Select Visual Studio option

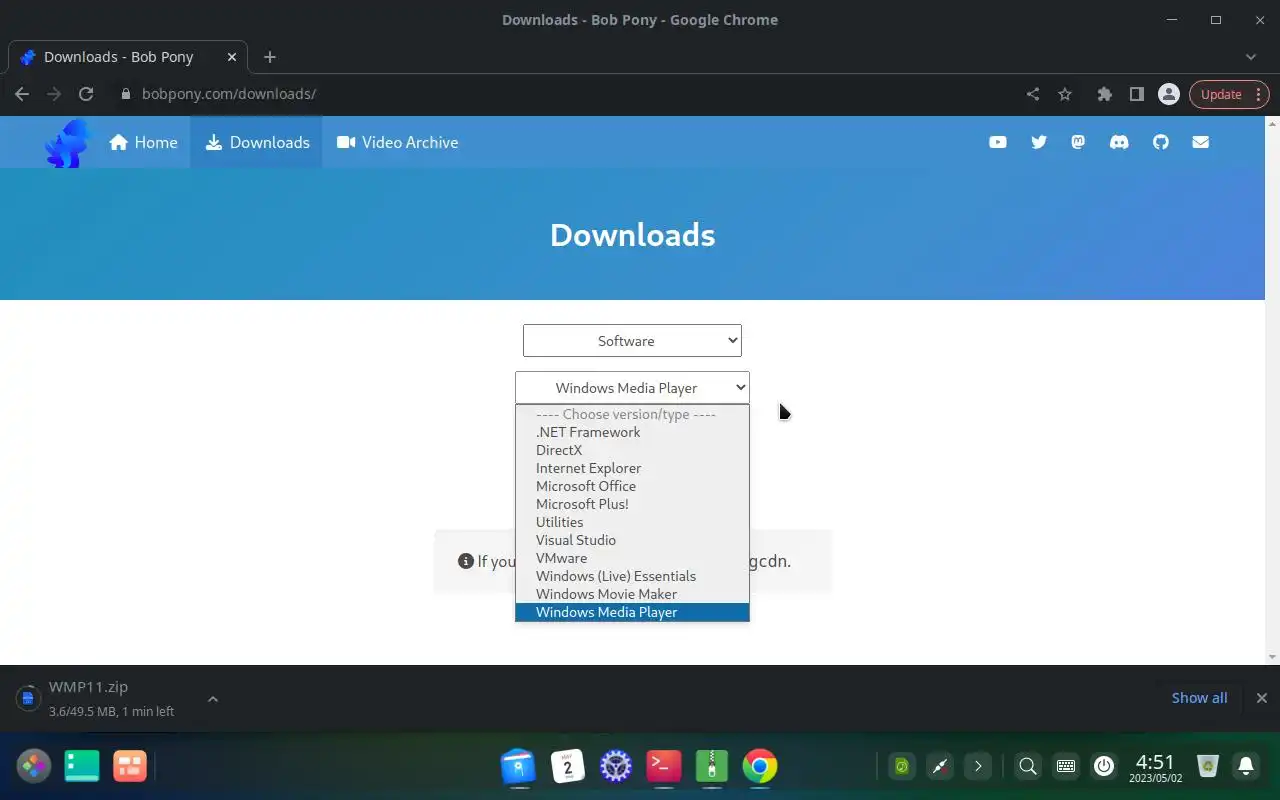[x=632, y=540]
